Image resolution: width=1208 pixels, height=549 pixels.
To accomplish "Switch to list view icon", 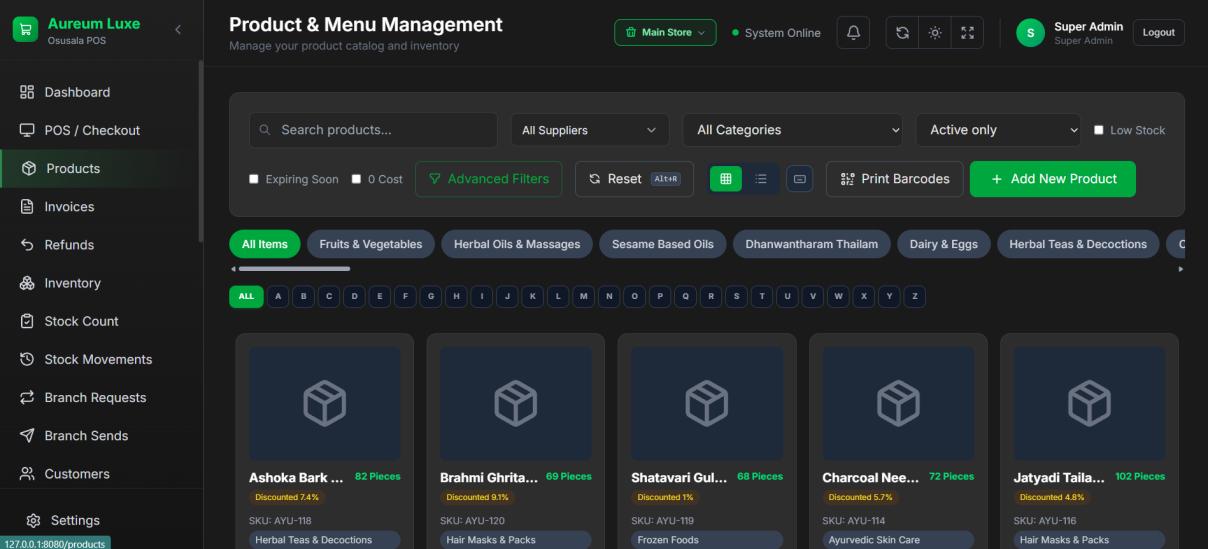I will coord(761,179).
